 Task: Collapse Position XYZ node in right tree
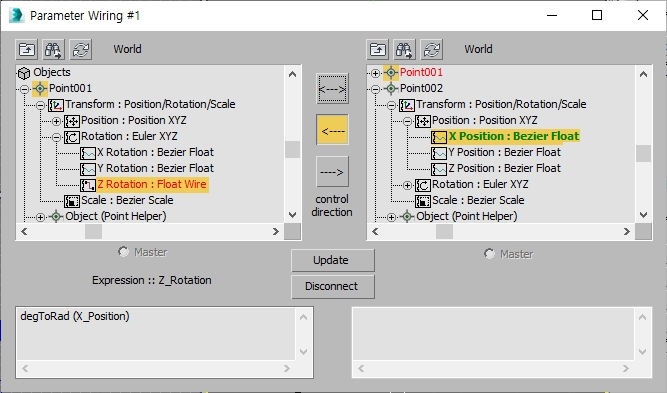407,121
